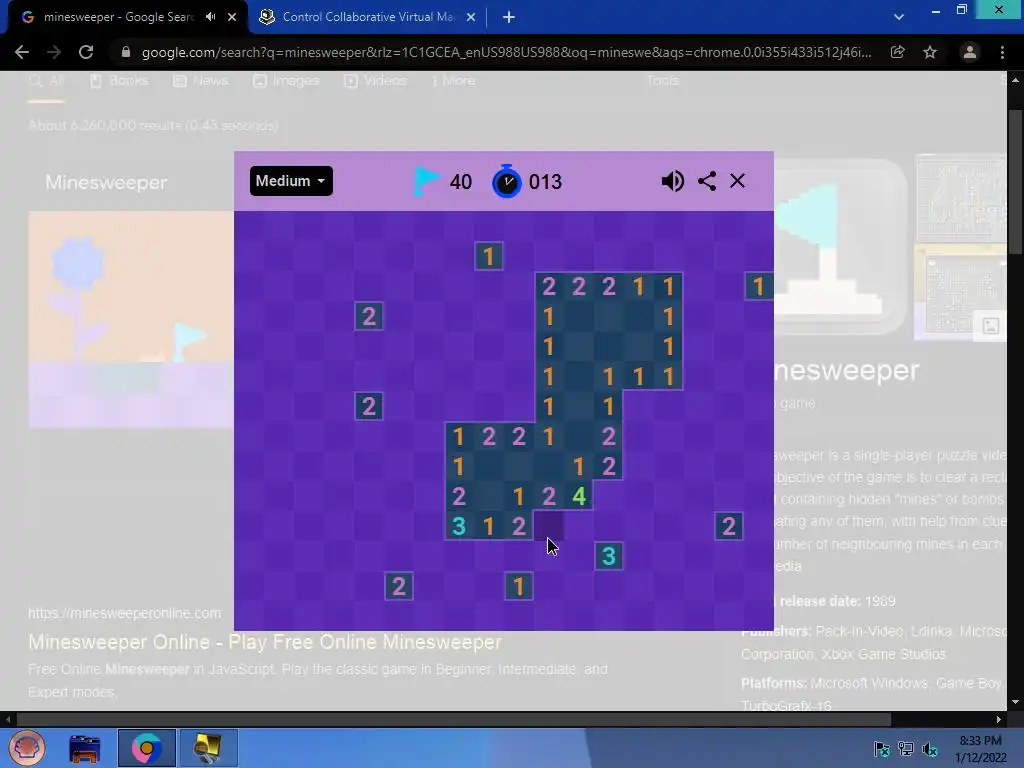The width and height of the screenshot is (1024, 768).
Task: Click the vertical scrollbar up arrow
Action: coord(1015,80)
